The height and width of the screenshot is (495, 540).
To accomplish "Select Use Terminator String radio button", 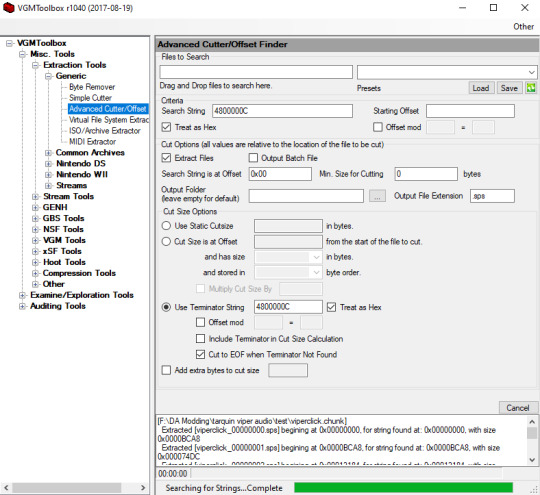I will [166, 307].
